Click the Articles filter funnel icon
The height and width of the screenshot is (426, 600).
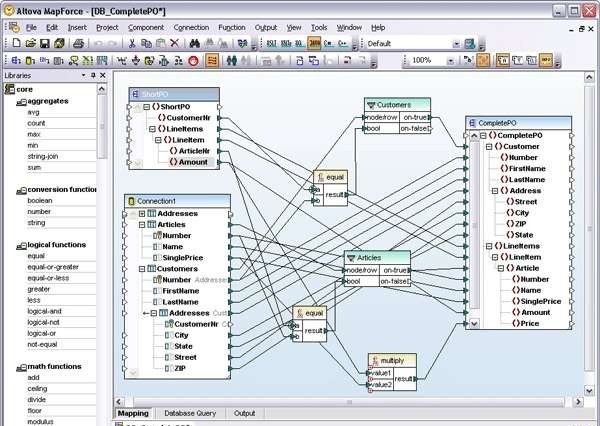[x=351, y=258]
